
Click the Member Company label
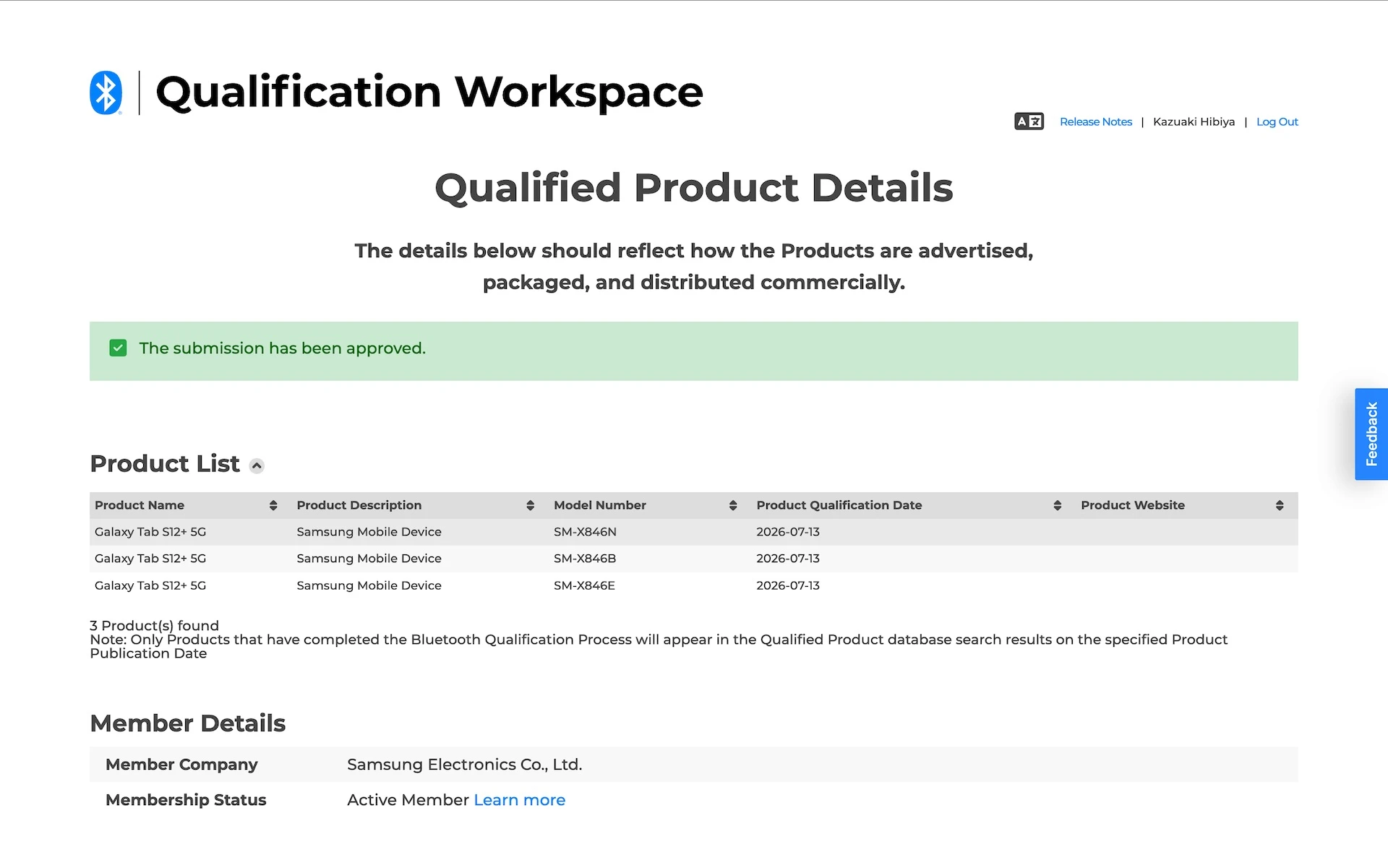pyautogui.click(x=181, y=765)
